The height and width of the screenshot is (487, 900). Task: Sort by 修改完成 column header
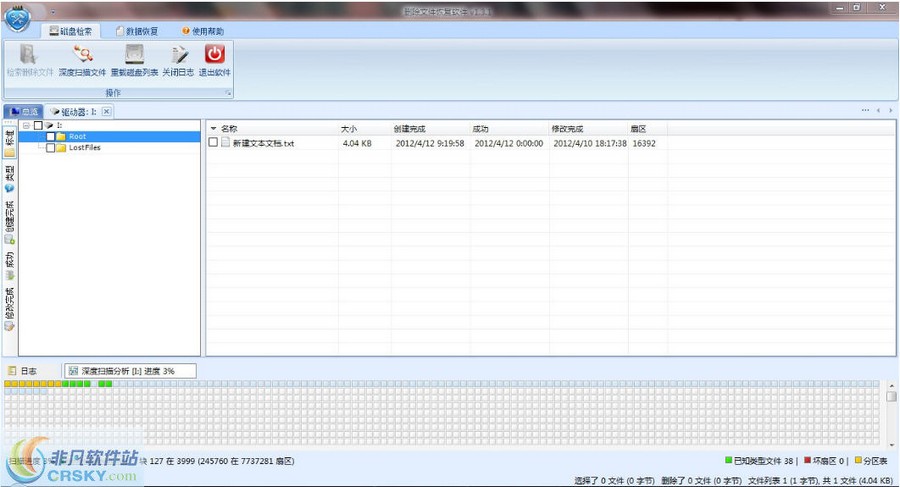(588, 129)
